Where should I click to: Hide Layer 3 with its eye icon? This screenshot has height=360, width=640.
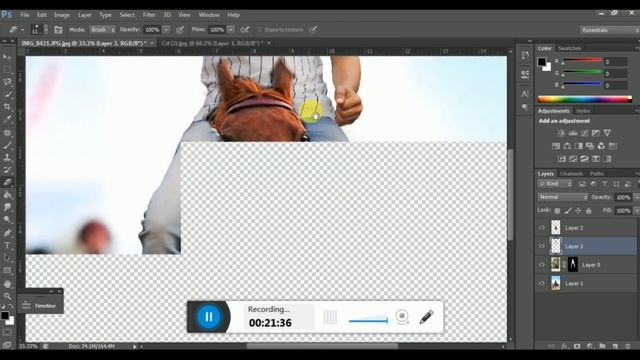(x=542, y=246)
